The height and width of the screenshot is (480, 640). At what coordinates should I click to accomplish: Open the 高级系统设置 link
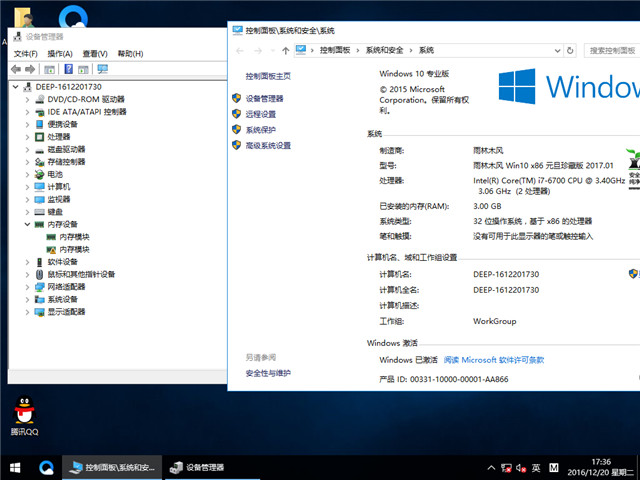click(x=268, y=145)
